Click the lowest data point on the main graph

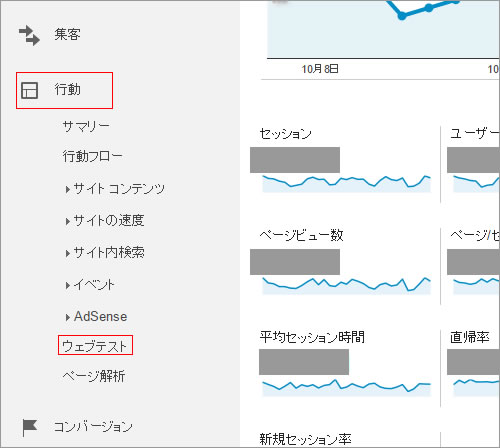coord(402,16)
